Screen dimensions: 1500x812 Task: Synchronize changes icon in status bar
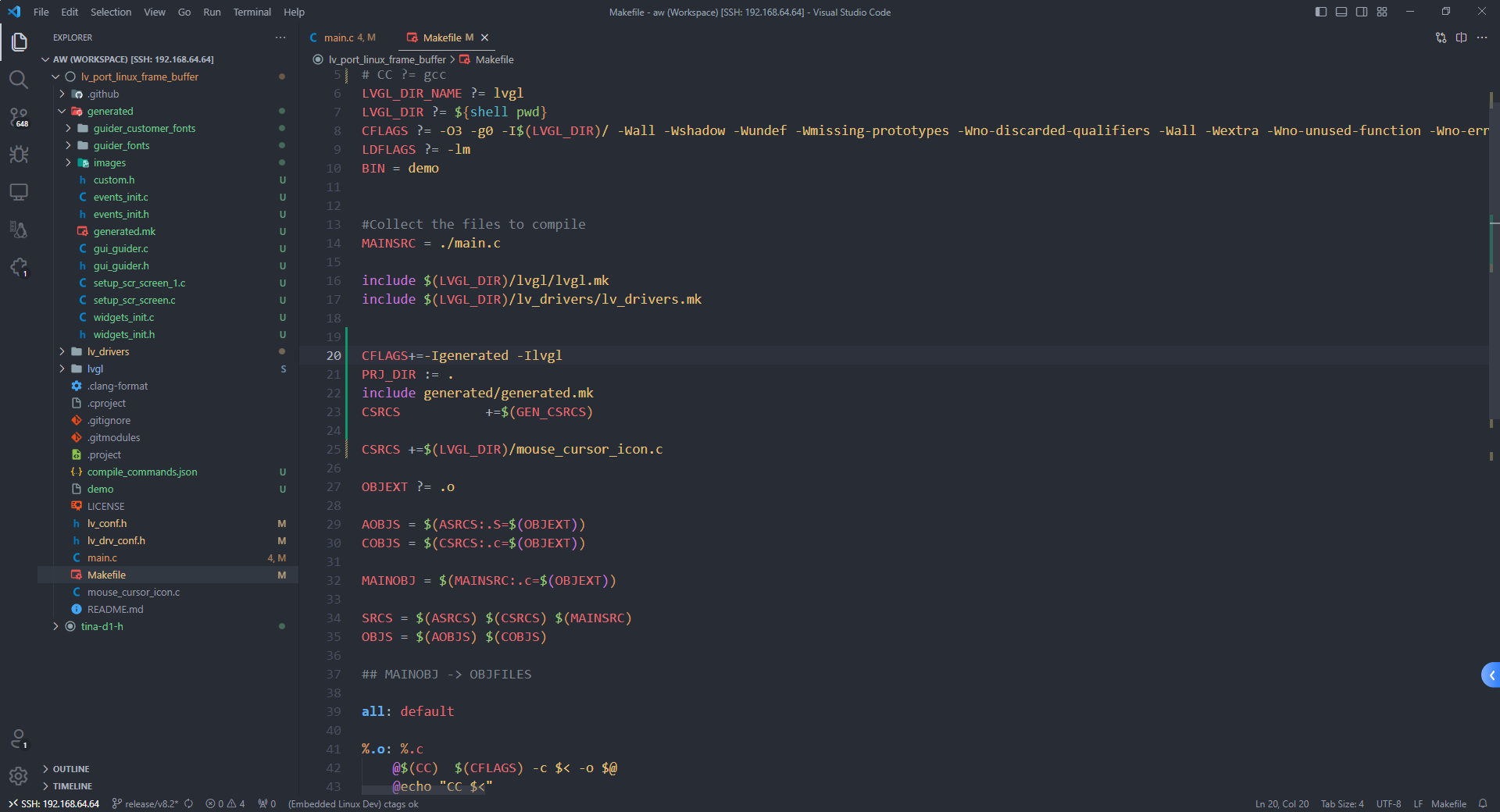coord(189,803)
